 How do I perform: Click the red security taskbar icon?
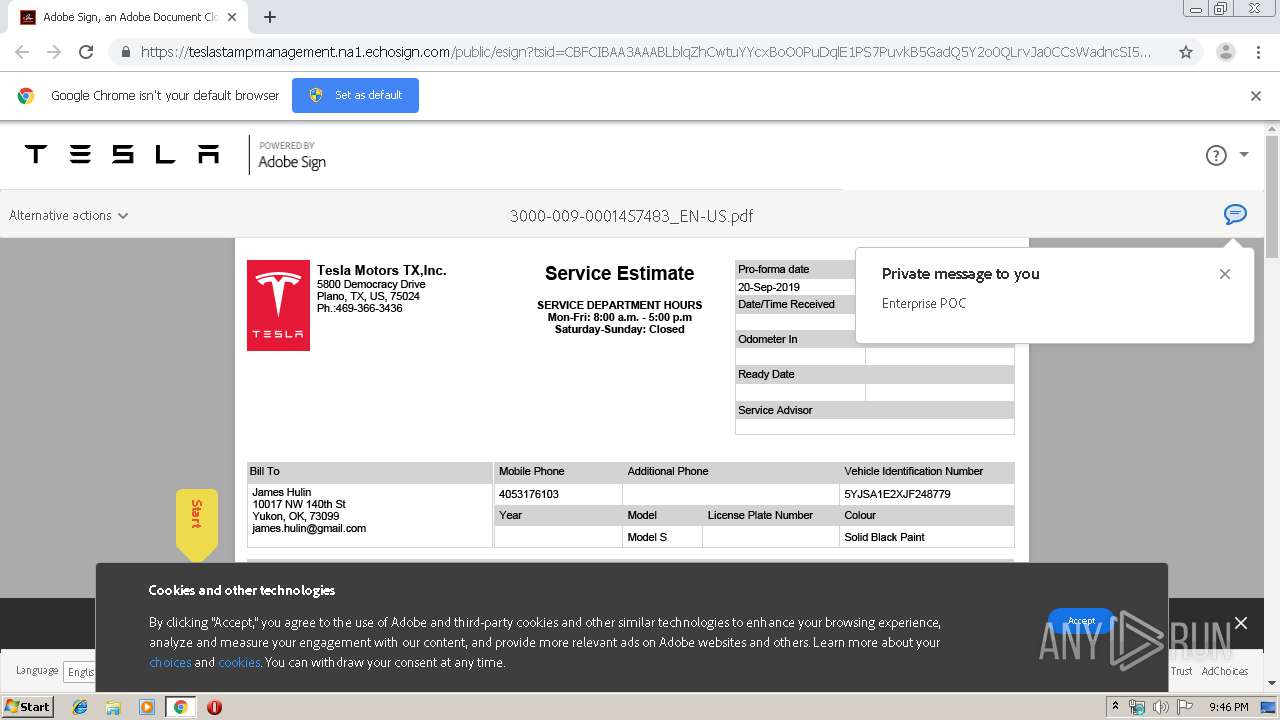click(x=214, y=707)
